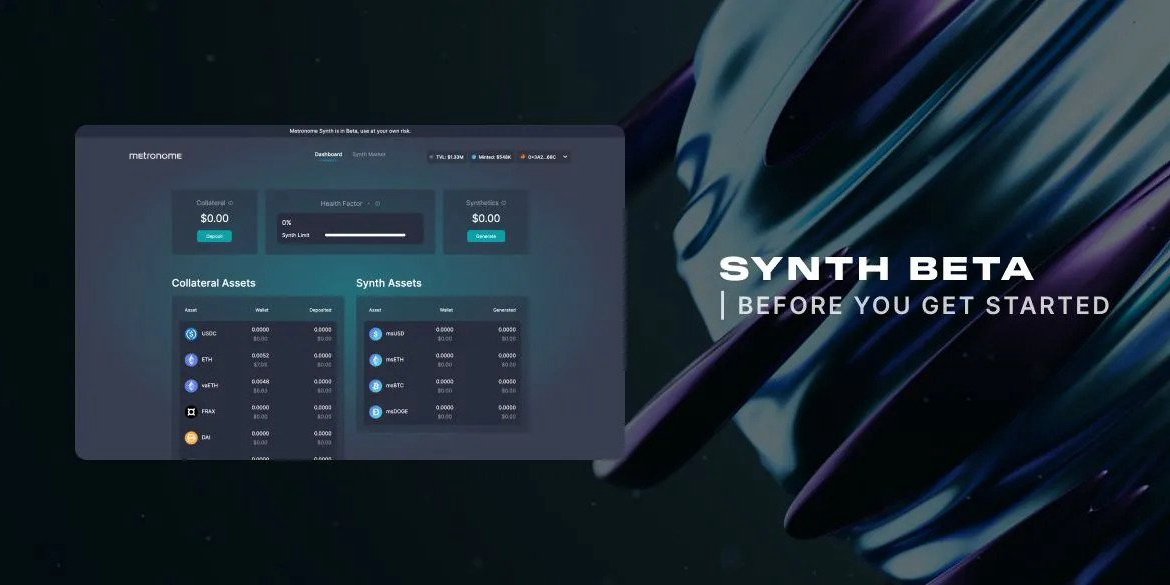Click the Synthetics info icon
1170x585 pixels.
(x=503, y=203)
